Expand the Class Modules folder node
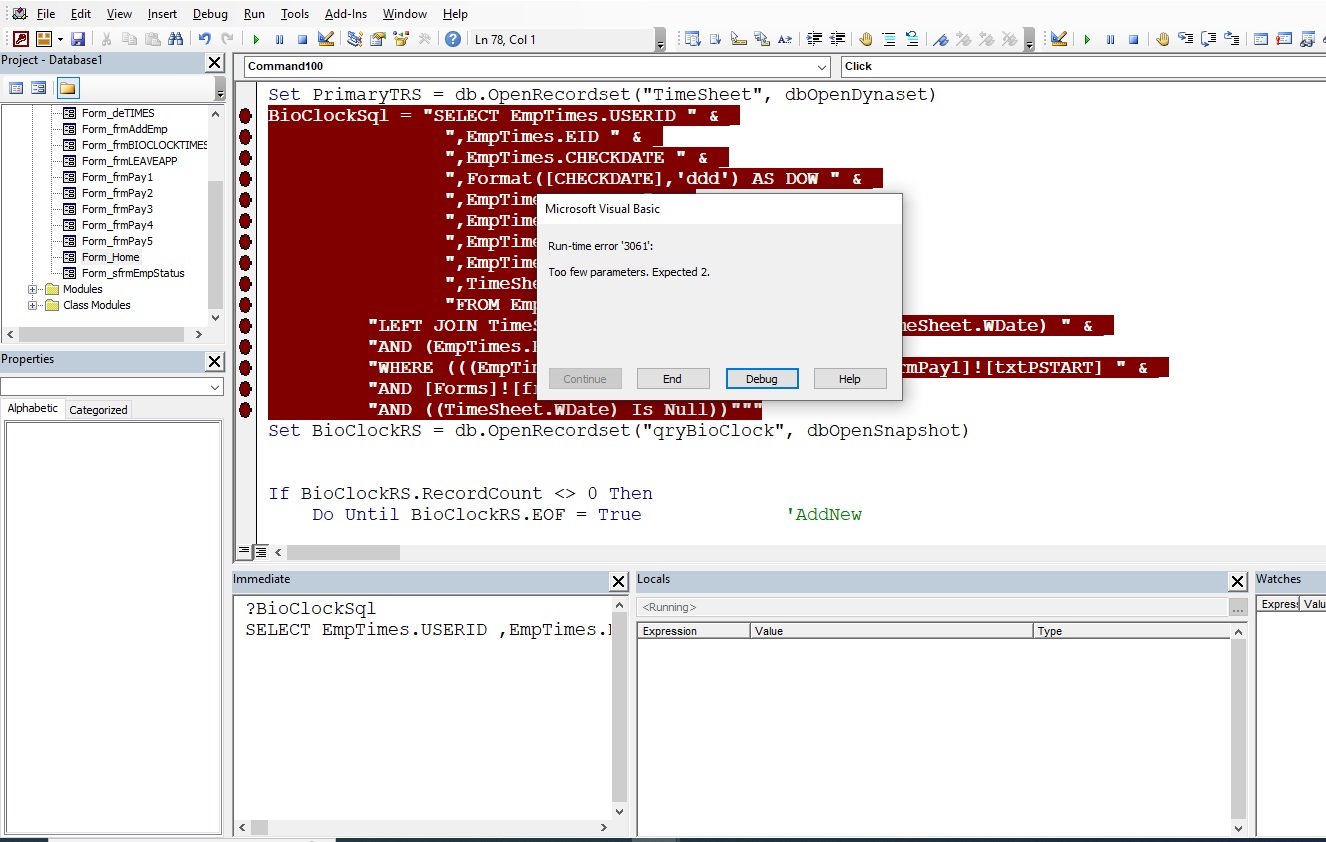1326x842 pixels. (33, 305)
